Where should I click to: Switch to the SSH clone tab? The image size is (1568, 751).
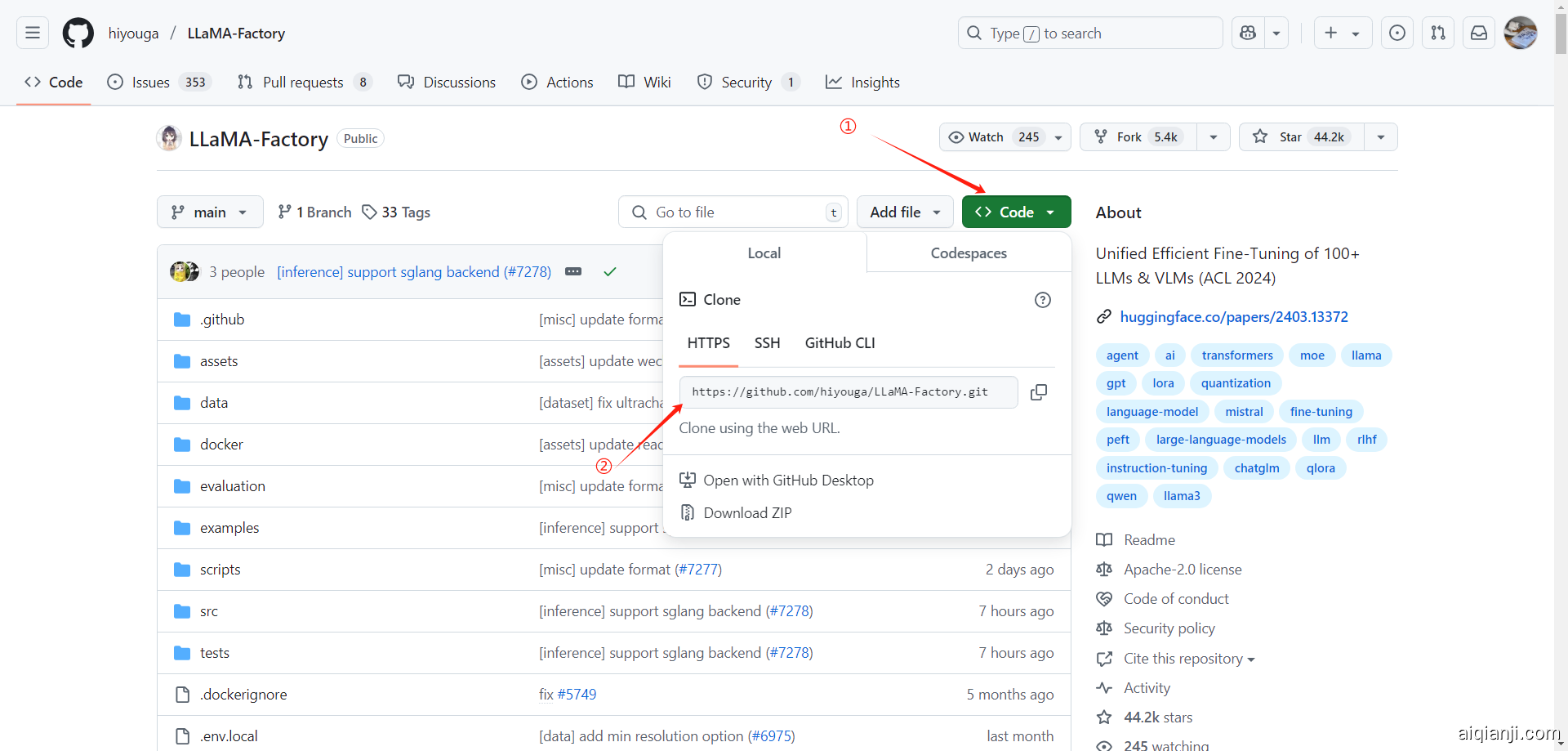pyautogui.click(x=767, y=343)
